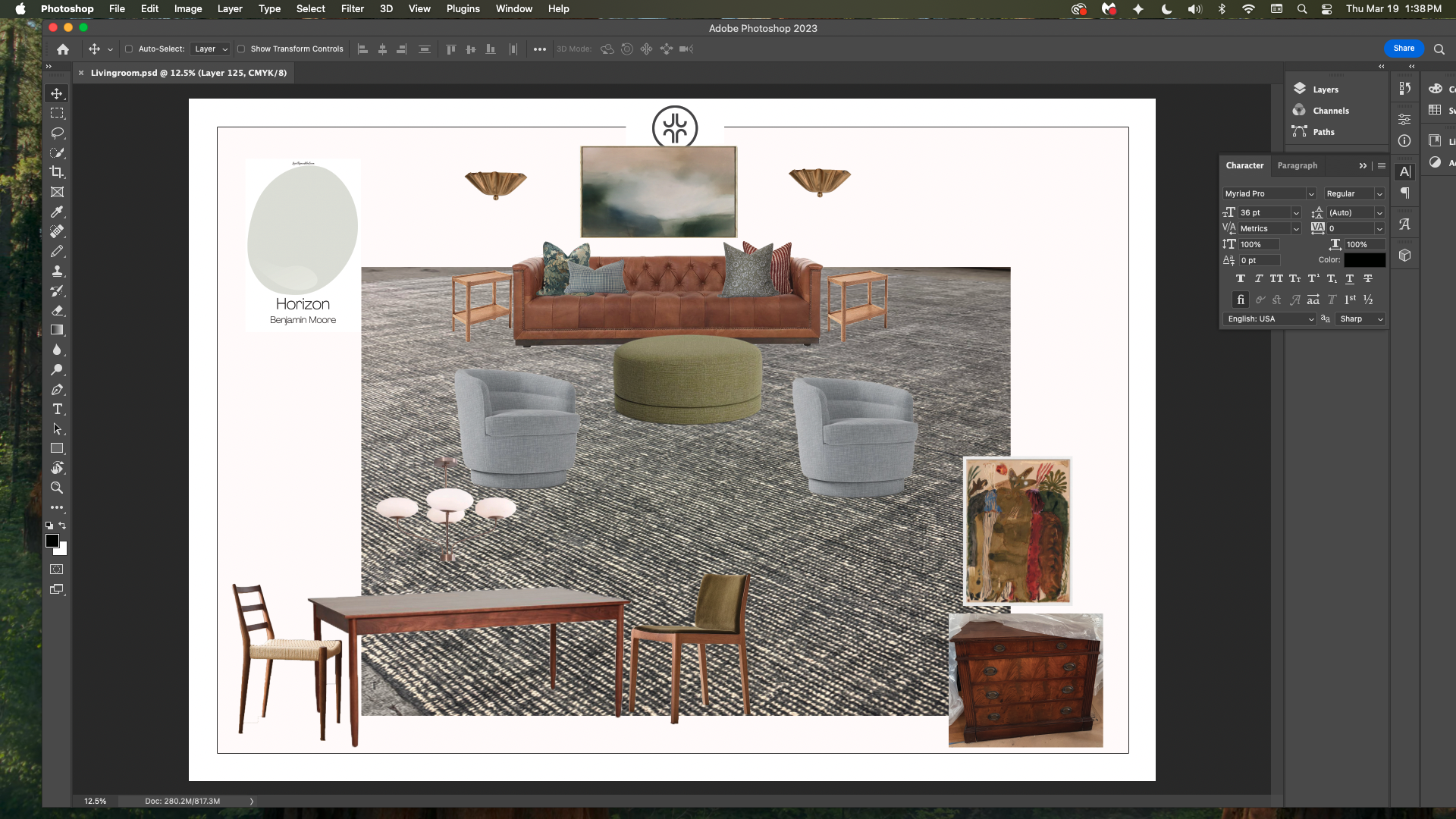Select the Zoom tool
The image size is (1456, 819).
[57, 488]
